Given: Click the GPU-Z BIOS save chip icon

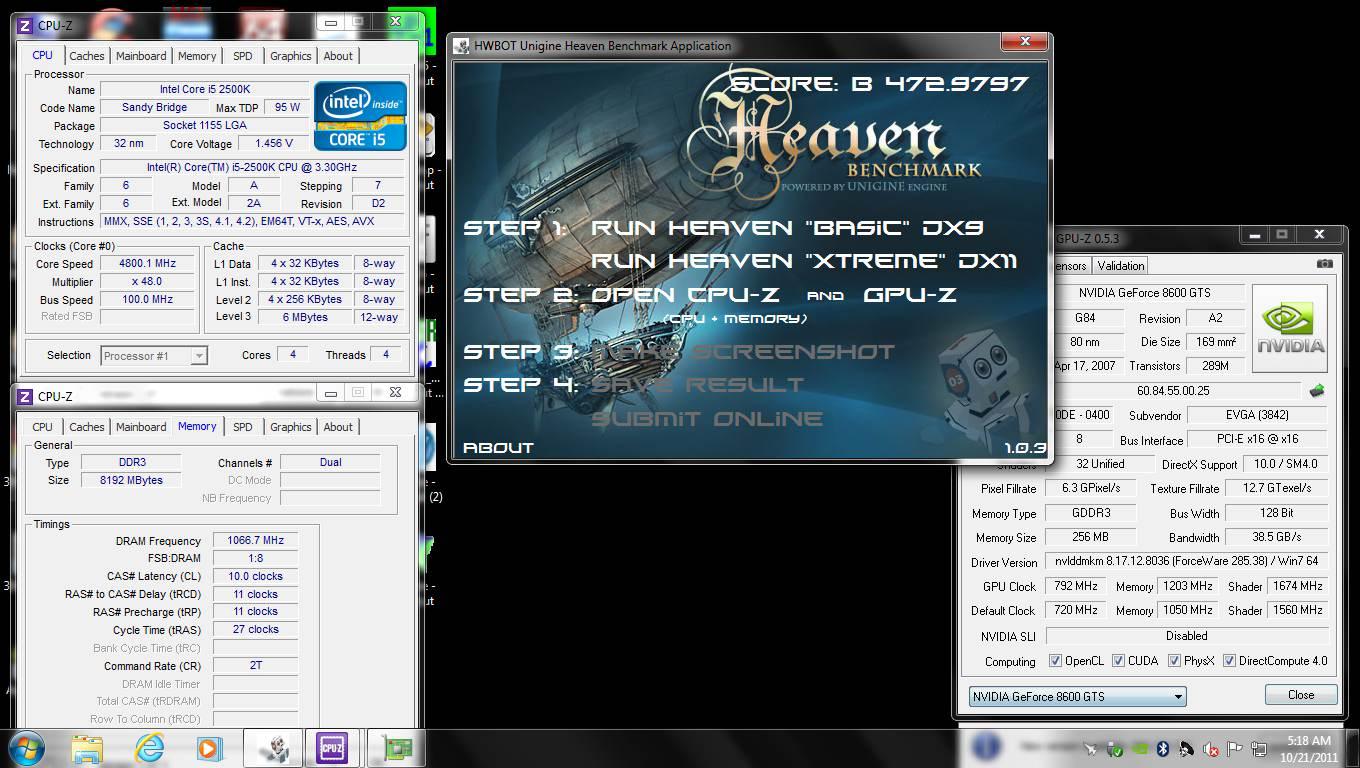Looking at the screenshot, I should 1316,391.
